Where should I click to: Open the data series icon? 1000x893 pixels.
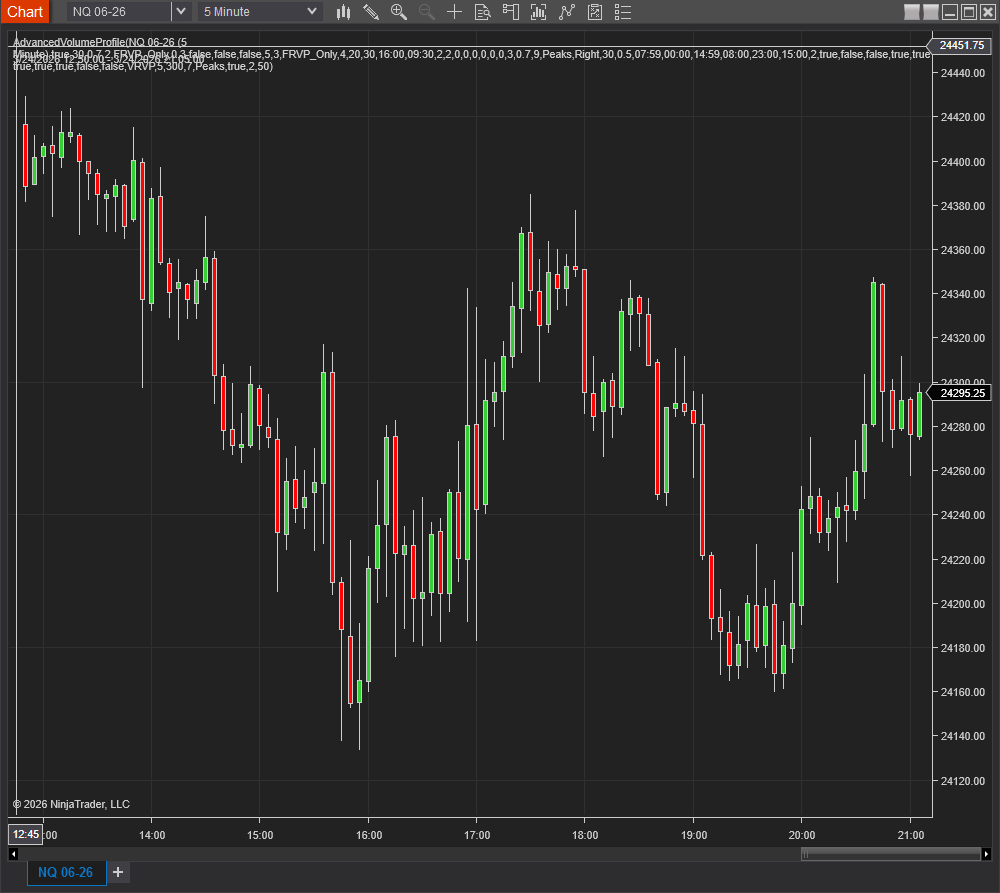538,11
